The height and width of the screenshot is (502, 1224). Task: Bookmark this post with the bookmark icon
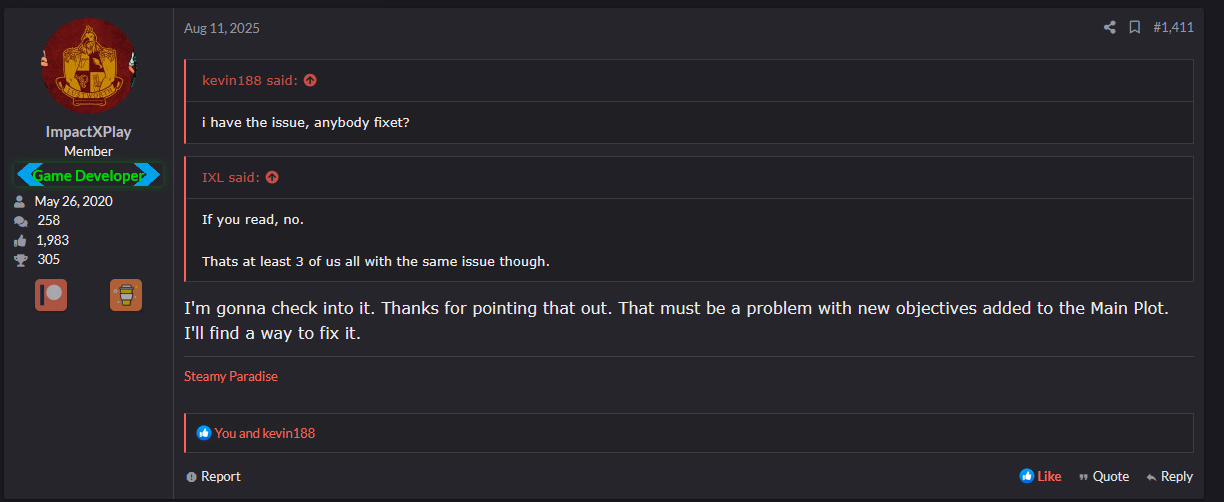[1134, 28]
